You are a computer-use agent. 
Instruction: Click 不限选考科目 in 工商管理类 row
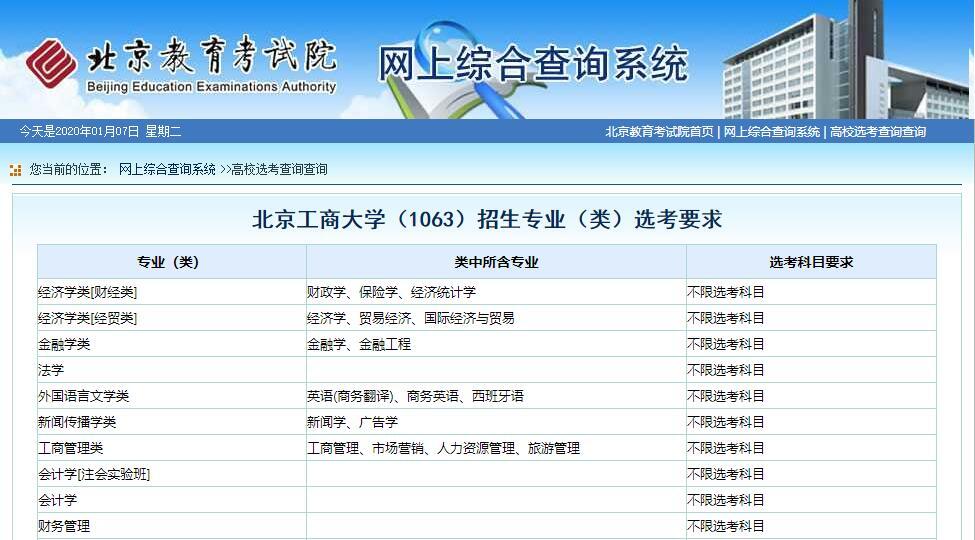pos(811,449)
